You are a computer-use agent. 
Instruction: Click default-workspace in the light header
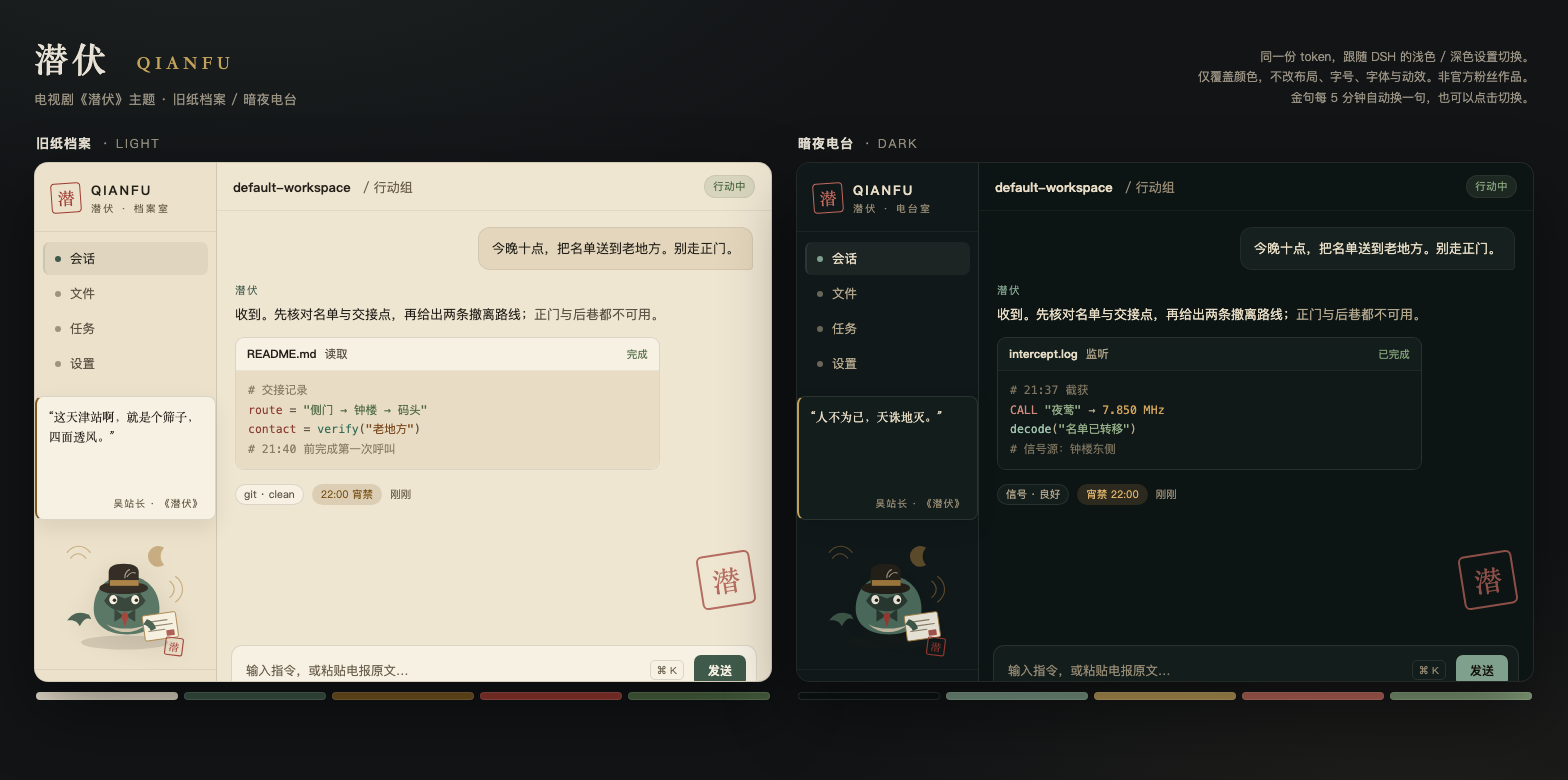coord(292,187)
